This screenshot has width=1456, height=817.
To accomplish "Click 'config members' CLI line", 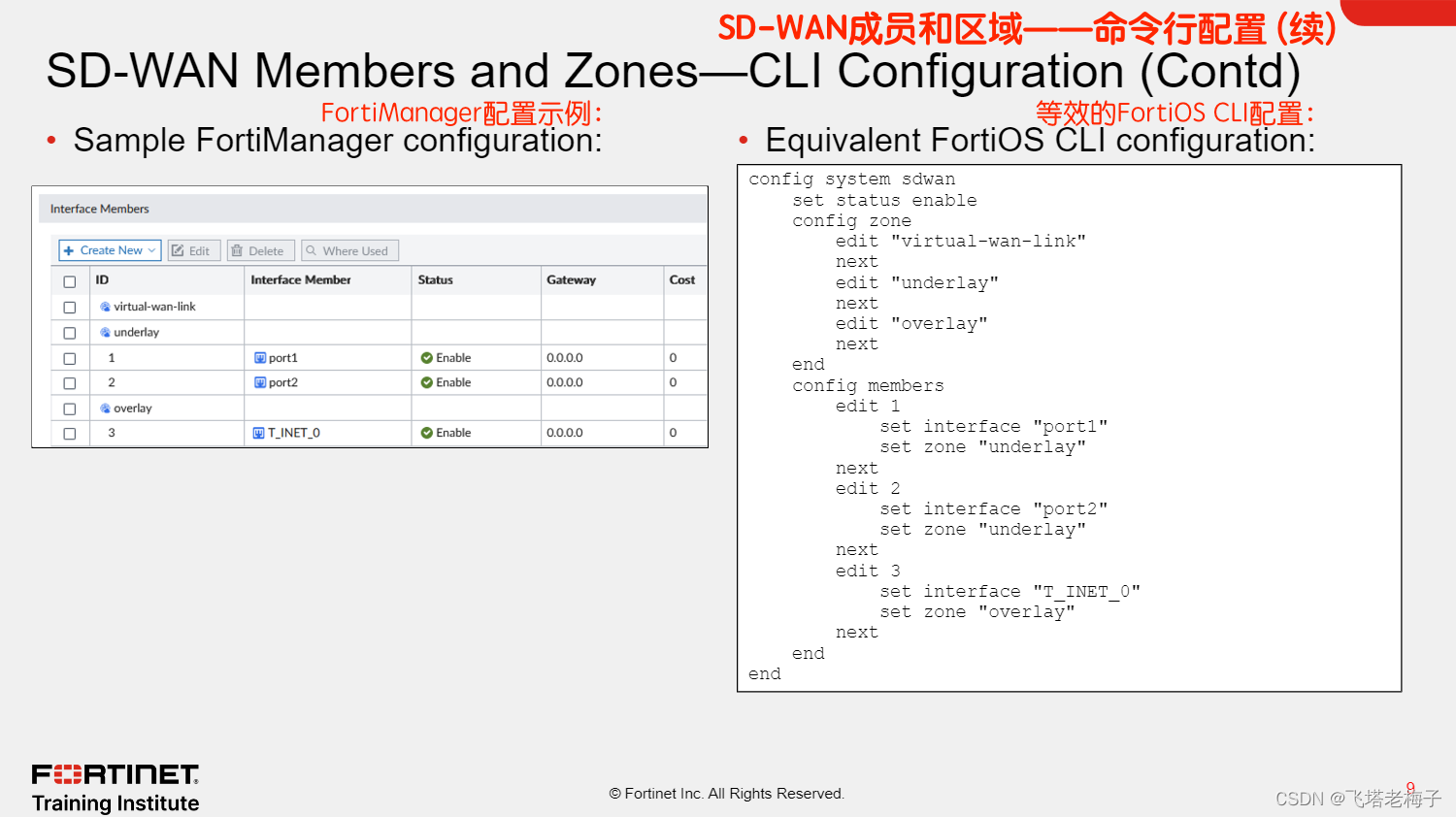I will (868, 385).
